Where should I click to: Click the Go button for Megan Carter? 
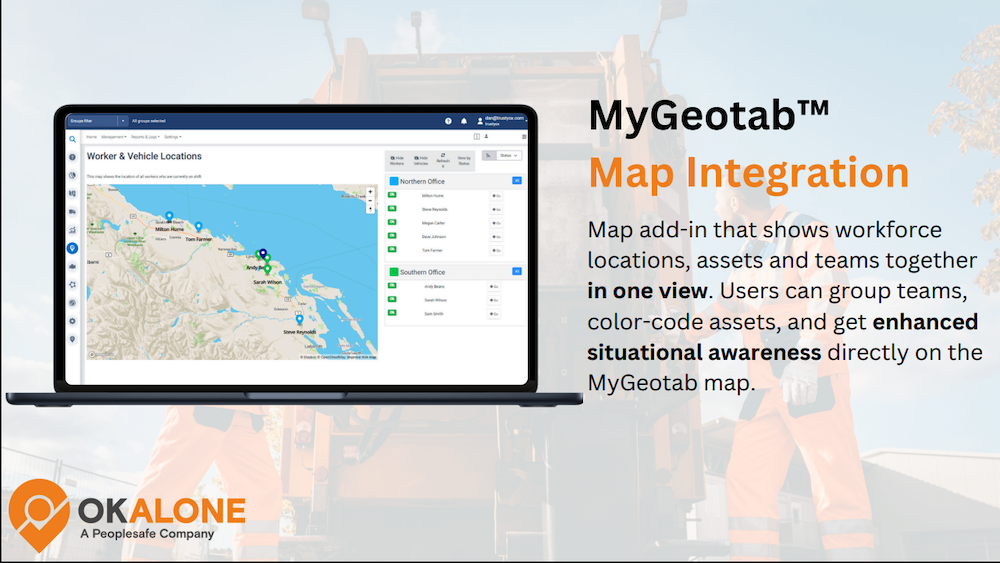point(496,224)
